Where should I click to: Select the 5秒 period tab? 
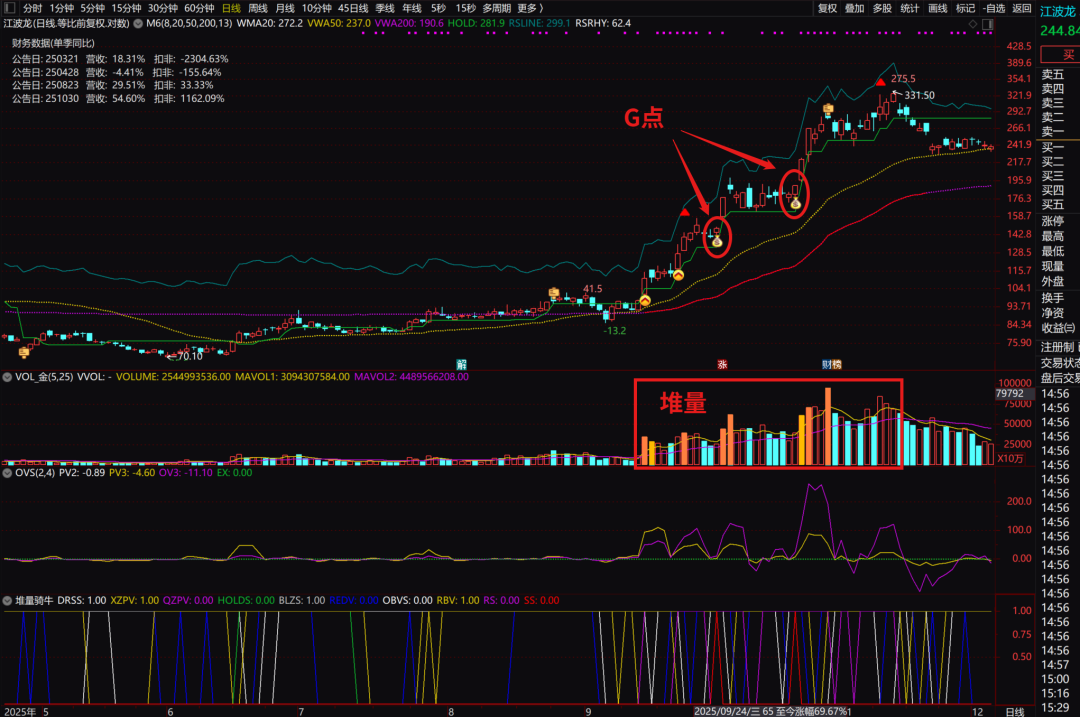(x=438, y=8)
